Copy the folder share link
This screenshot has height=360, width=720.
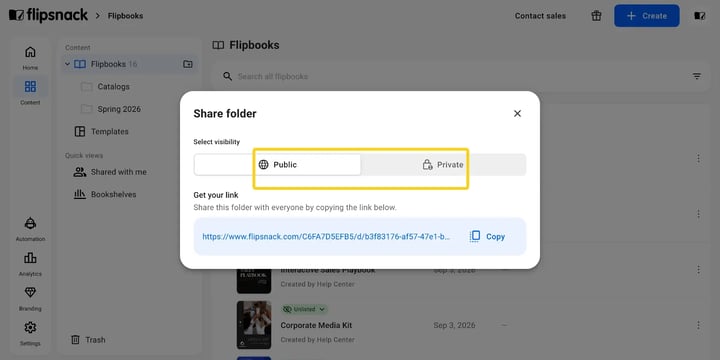487,236
